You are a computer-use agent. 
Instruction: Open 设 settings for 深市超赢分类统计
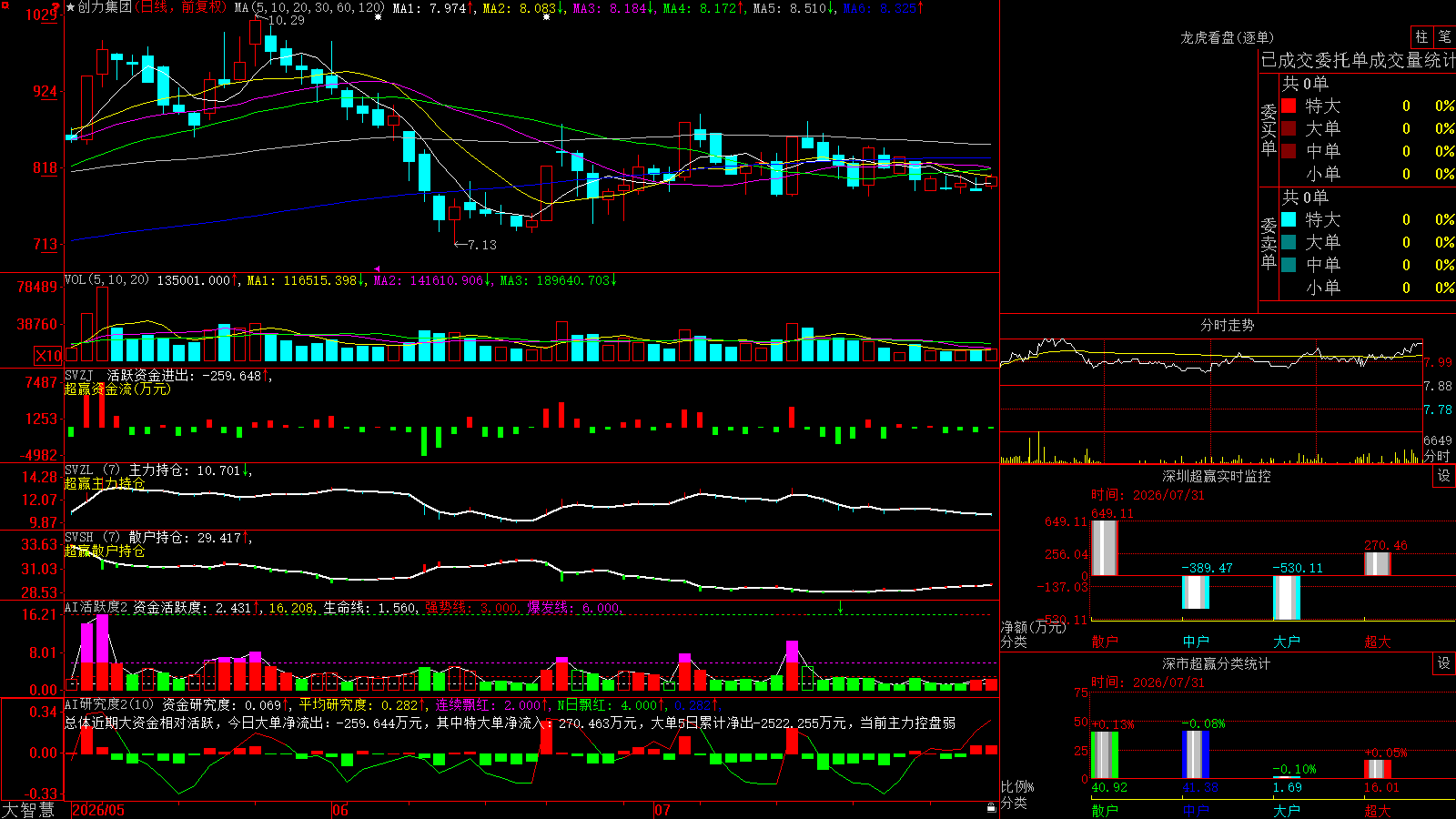point(1444,663)
